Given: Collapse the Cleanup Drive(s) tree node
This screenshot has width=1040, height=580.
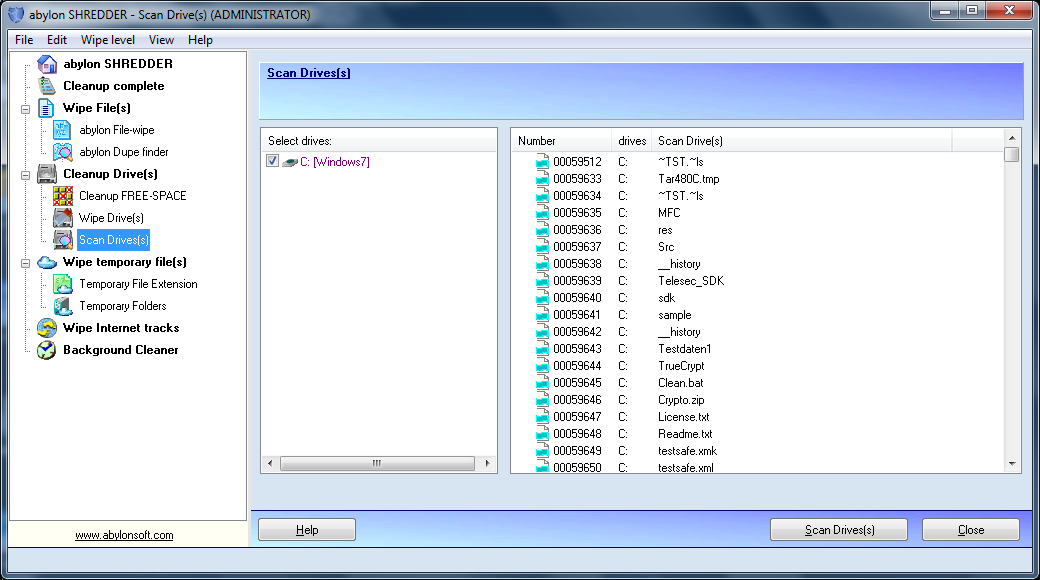Looking at the screenshot, I should click(x=25, y=175).
